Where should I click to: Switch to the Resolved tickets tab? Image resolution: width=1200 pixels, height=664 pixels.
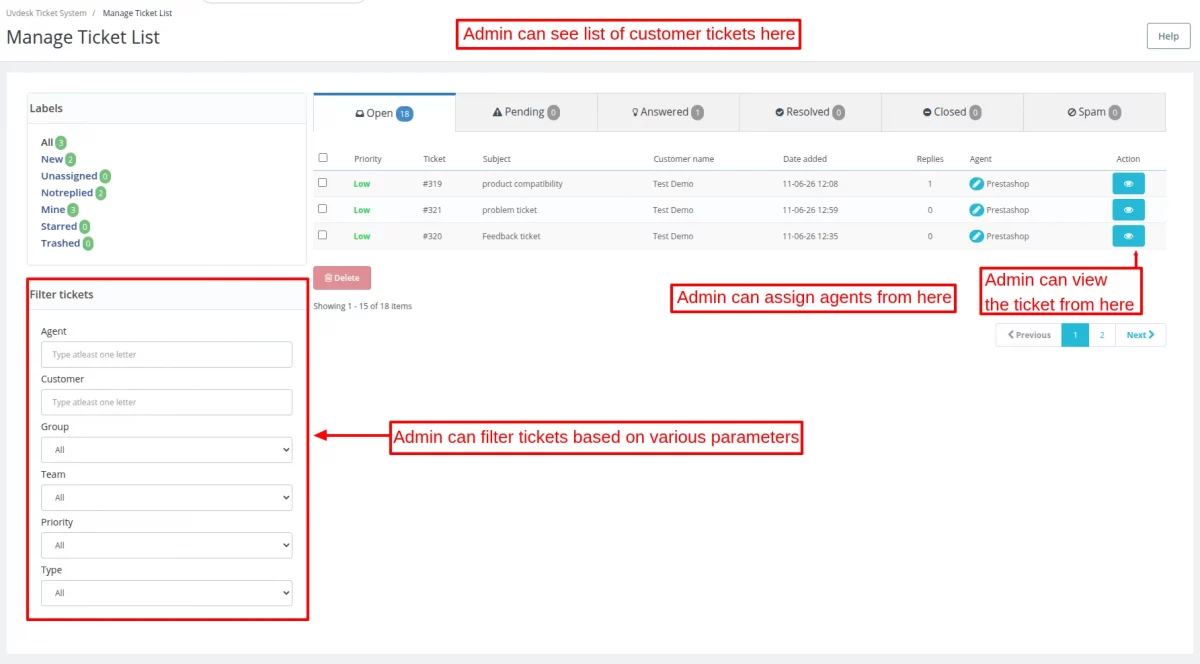click(810, 112)
